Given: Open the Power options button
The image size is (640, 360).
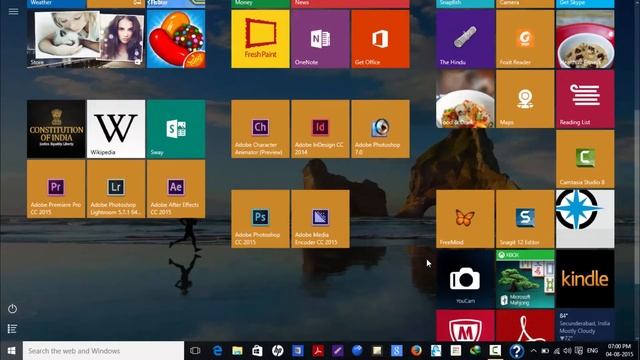Looking at the screenshot, I should tap(12, 309).
